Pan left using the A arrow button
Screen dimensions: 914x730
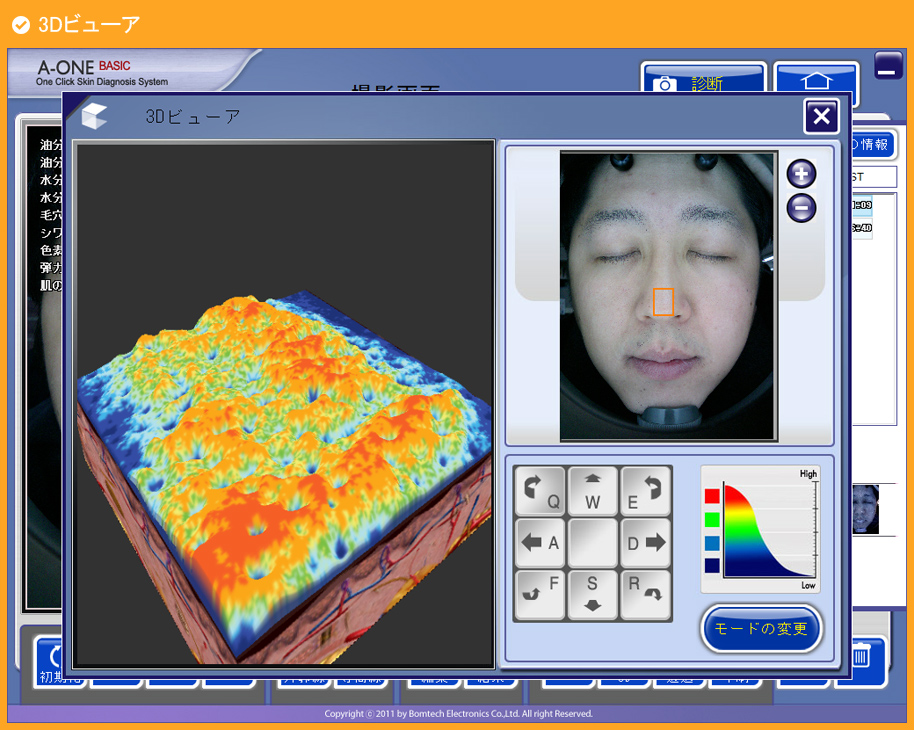pyautogui.click(x=540, y=543)
